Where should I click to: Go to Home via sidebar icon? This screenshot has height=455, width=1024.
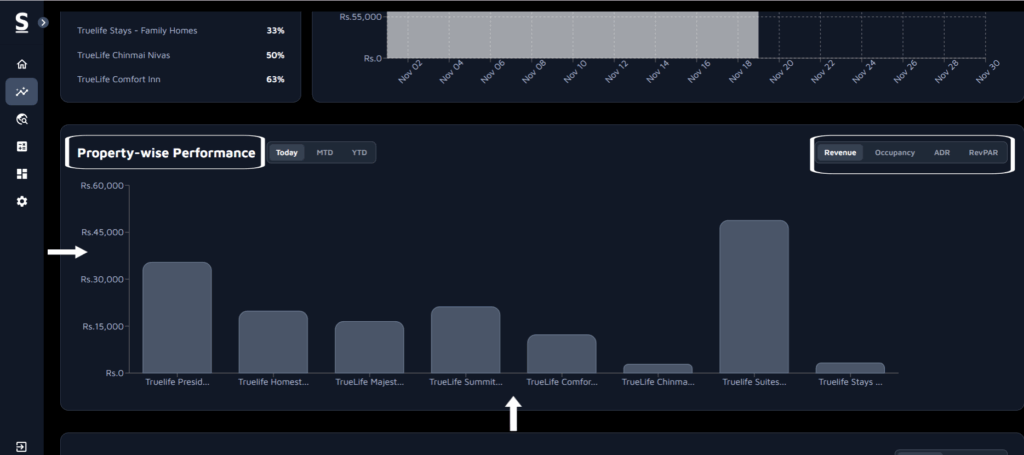coord(22,64)
